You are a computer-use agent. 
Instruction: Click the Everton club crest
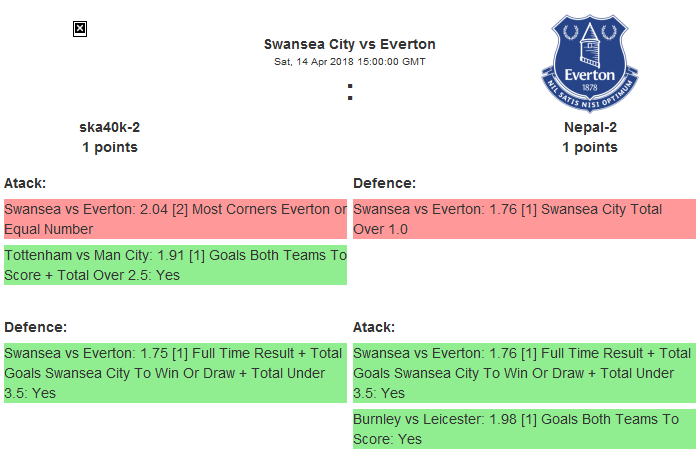click(589, 63)
